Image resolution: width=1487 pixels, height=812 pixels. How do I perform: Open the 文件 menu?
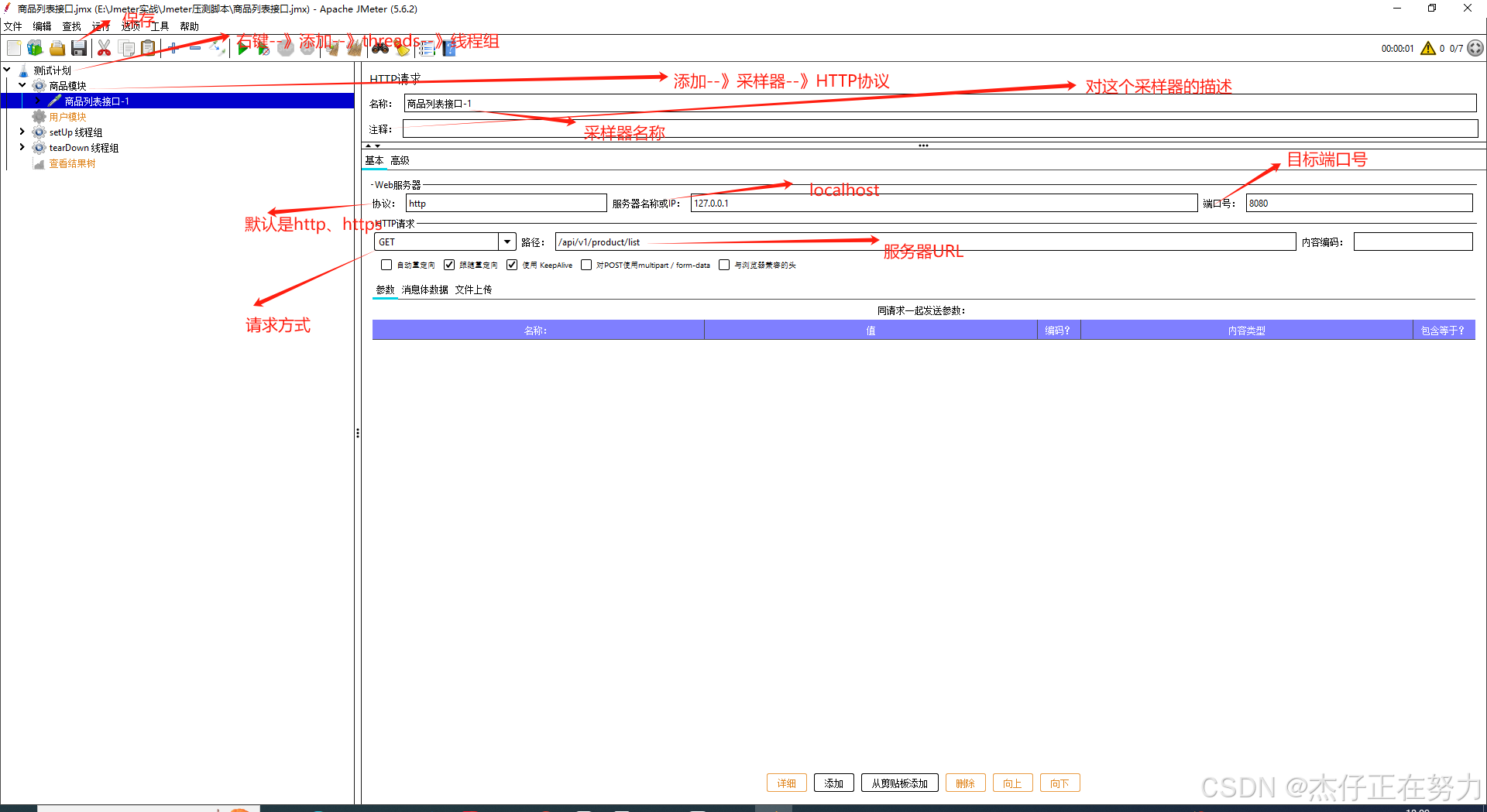click(13, 26)
